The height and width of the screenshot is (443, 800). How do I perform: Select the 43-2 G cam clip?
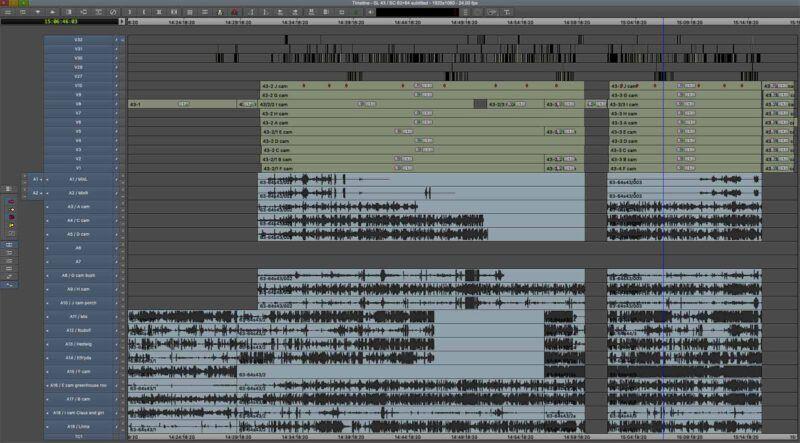421,95
